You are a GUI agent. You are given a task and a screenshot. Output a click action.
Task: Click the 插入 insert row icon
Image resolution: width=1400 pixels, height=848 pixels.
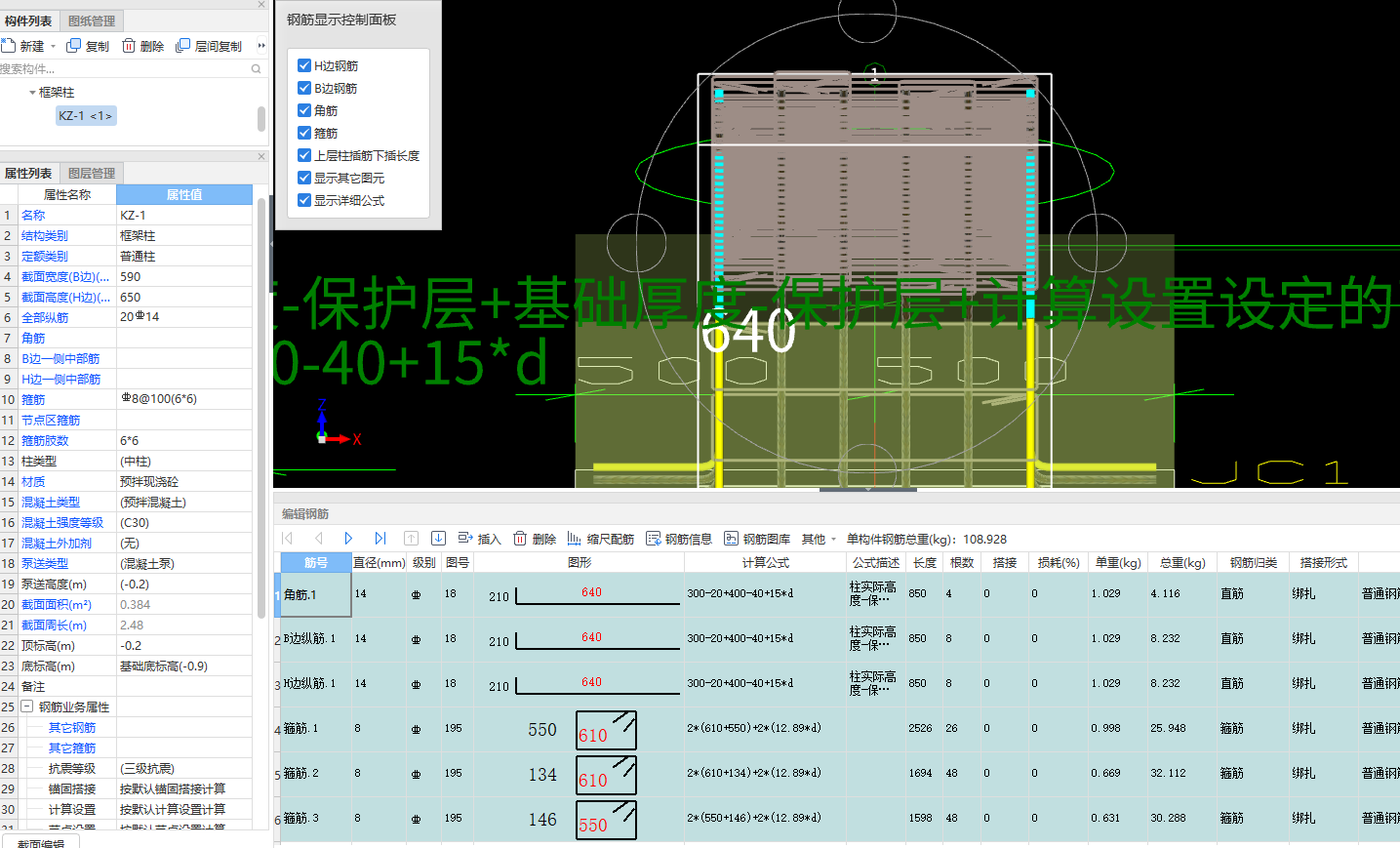465,539
